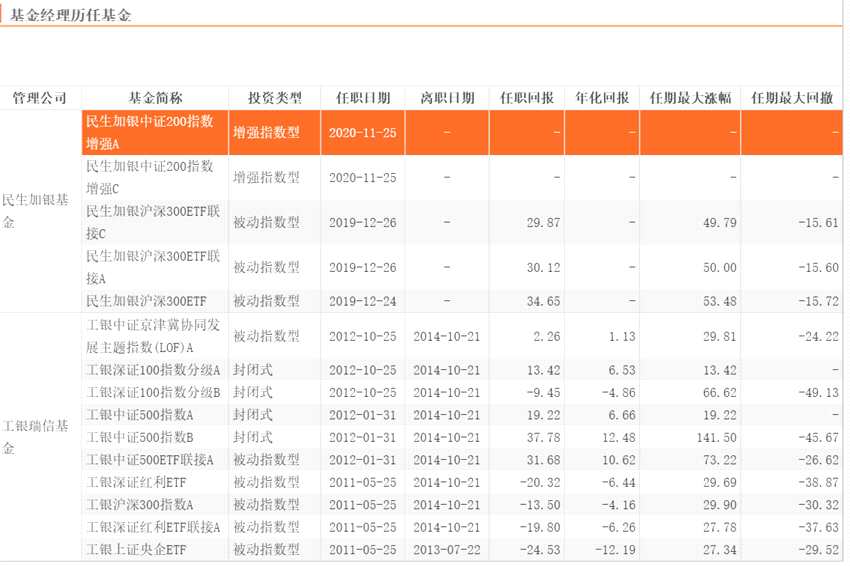
Task: Select max gain value 53.48
Action: (x=719, y=301)
